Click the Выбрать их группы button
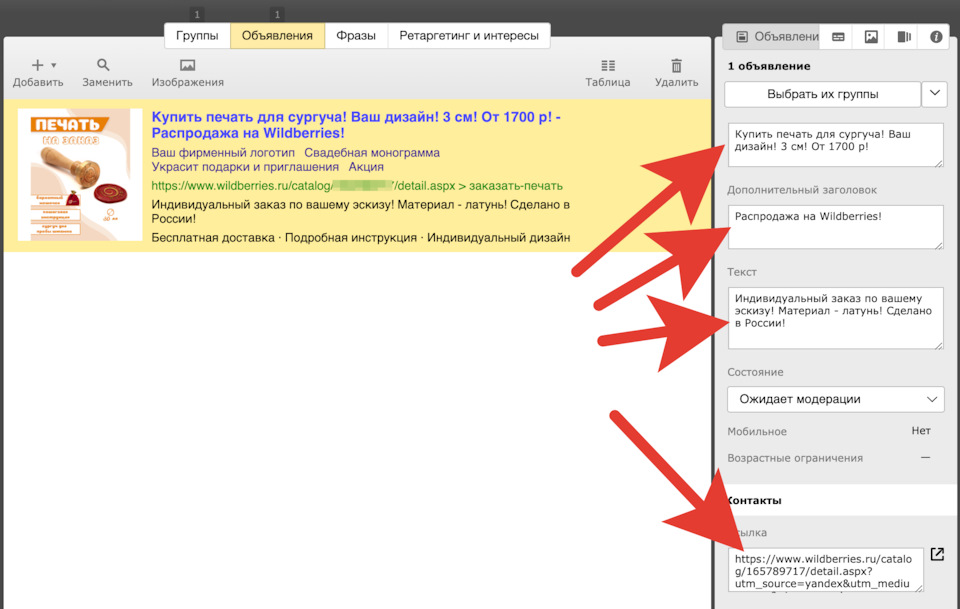The height and width of the screenshot is (609, 960). 822,94
